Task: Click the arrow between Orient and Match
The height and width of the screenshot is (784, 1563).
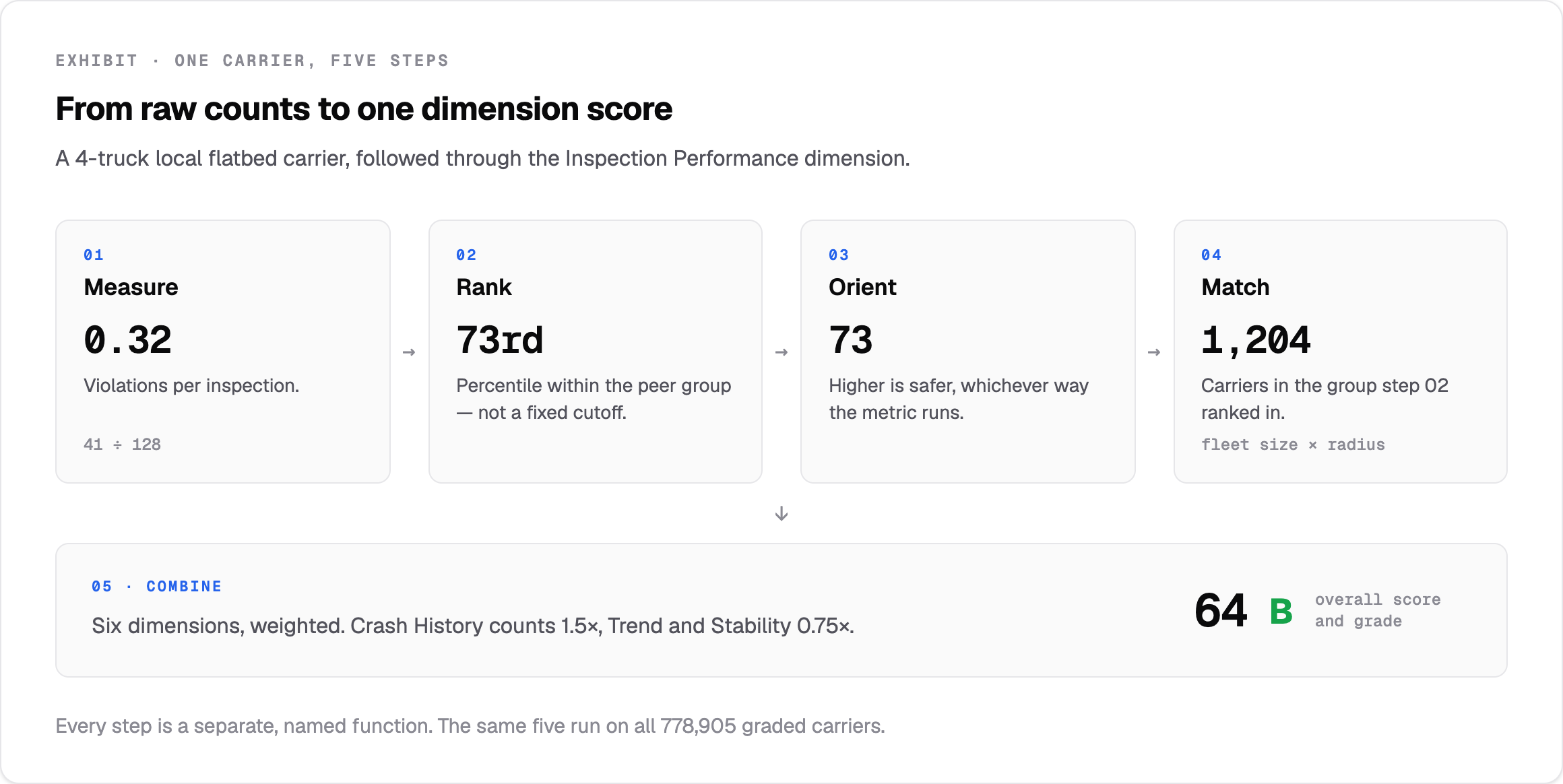Action: click(x=1154, y=352)
